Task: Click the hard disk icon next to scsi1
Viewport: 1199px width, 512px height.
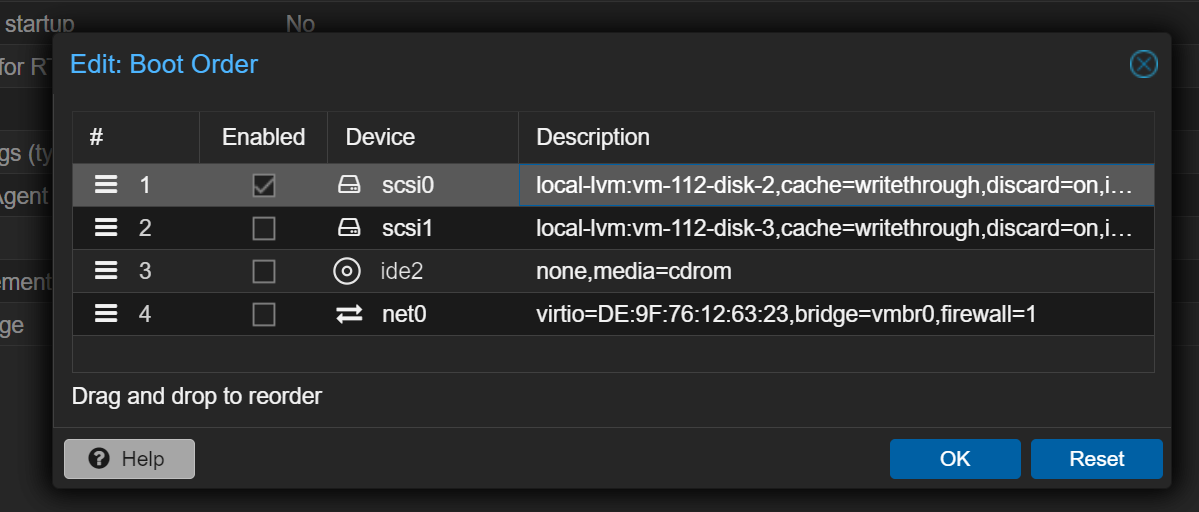Action: 349,228
